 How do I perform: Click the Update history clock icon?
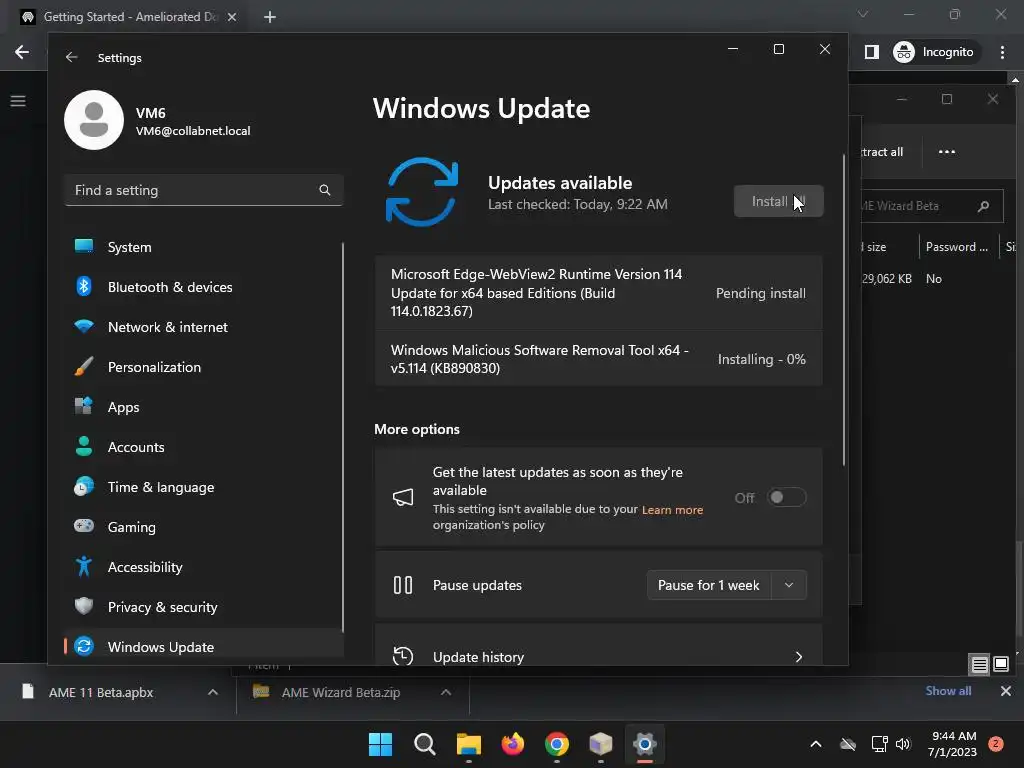403,656
